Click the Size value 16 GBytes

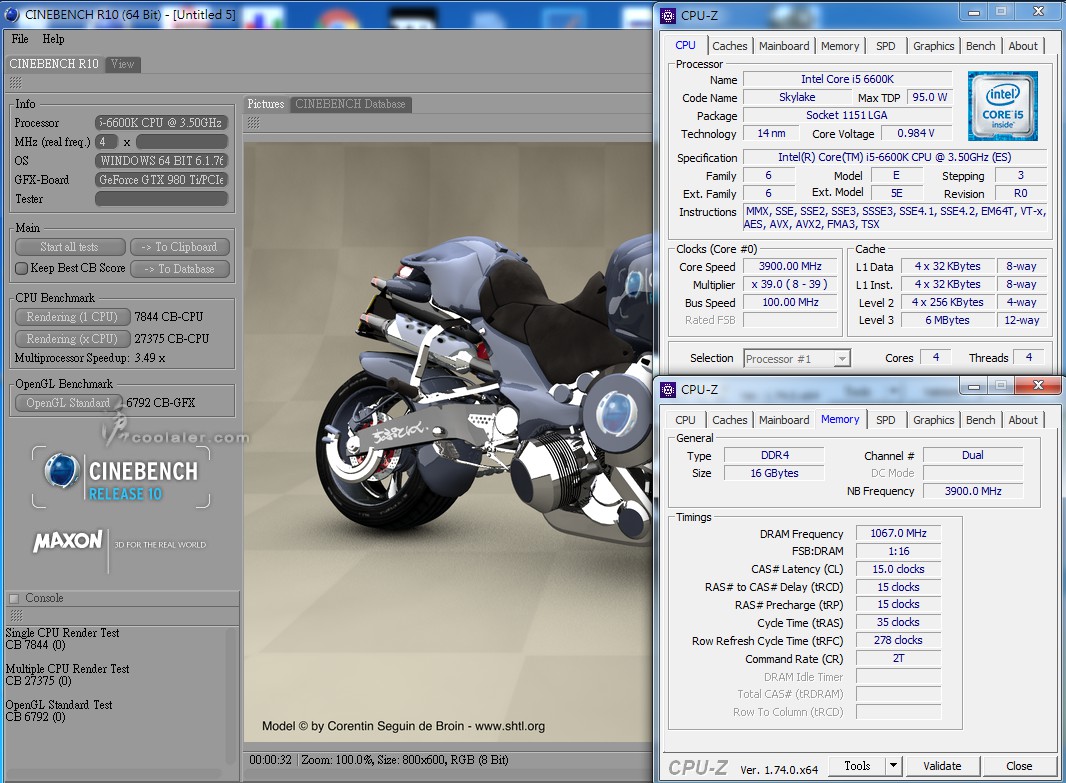point(774,473)
